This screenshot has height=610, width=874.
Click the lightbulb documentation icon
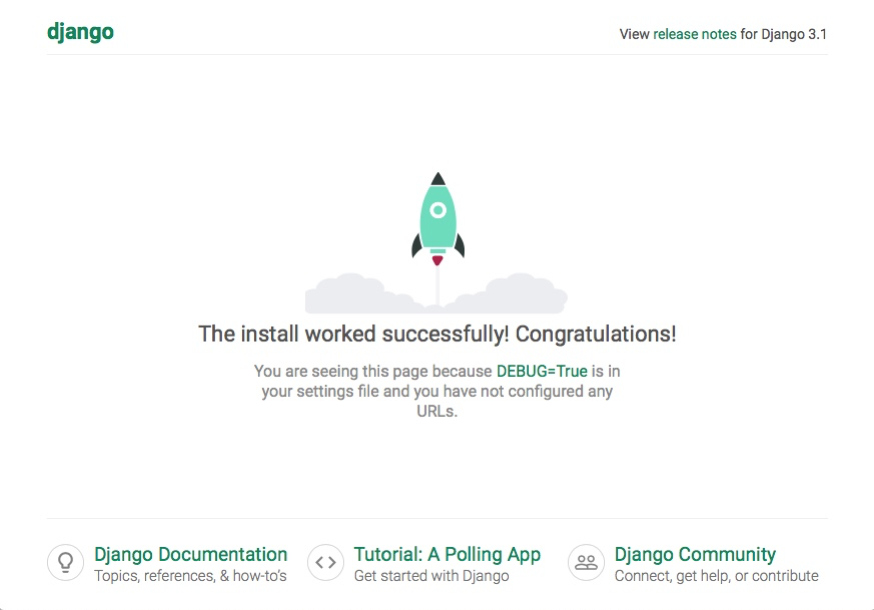click(x=65, y=563)
